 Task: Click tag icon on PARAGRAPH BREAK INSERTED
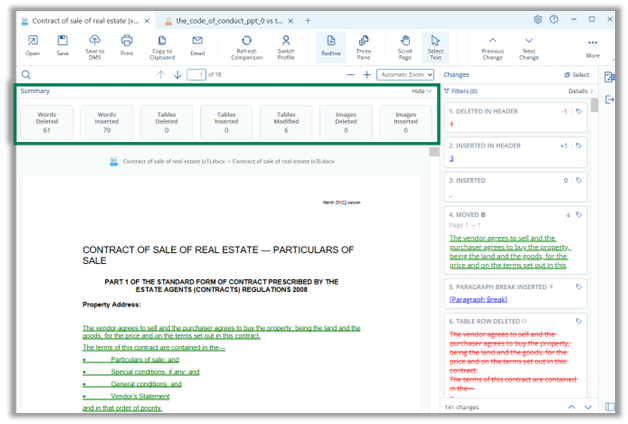coord(579,287)
